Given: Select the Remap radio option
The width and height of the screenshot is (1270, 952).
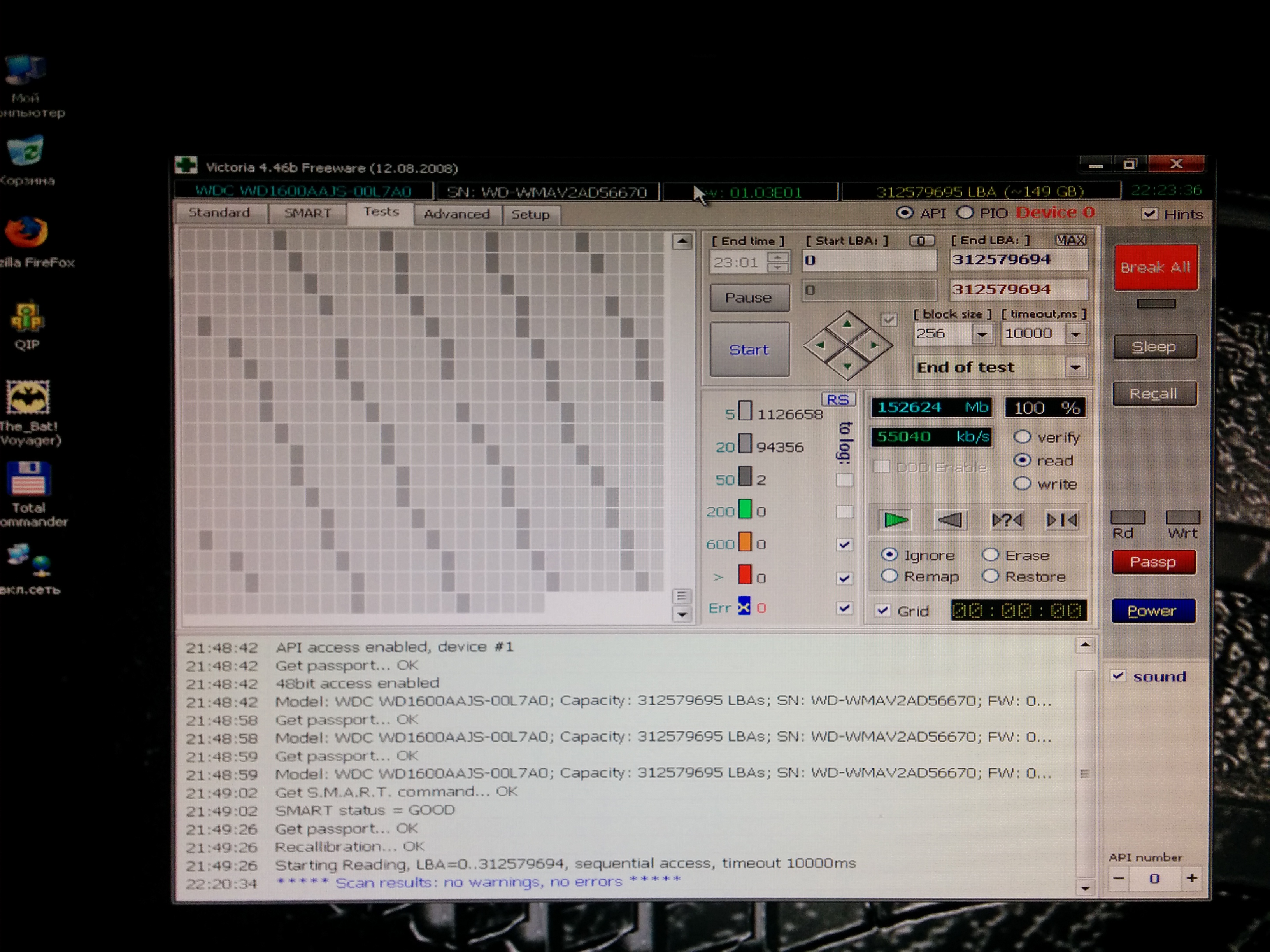Looking at the screenshot, I should (889, 576).
